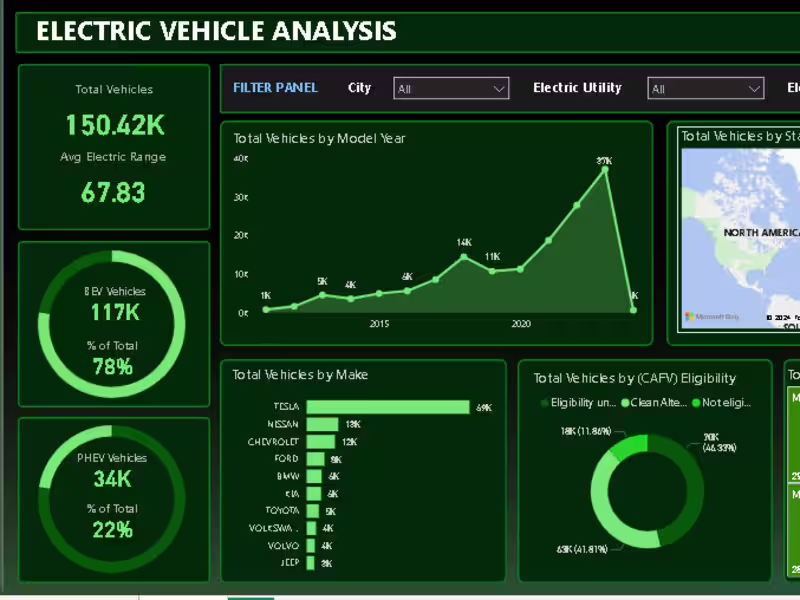Viewport: 800px width, 600px height.
Task: Click the ELECTRIC VEHICLE ANALYSIS title
Action: click(216, 31)
